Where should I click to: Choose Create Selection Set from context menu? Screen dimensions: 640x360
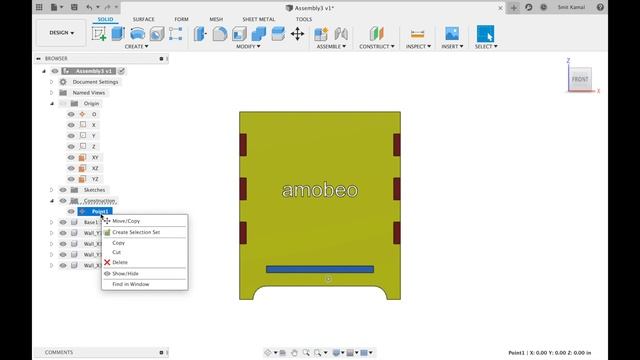(x=145, y=232)
